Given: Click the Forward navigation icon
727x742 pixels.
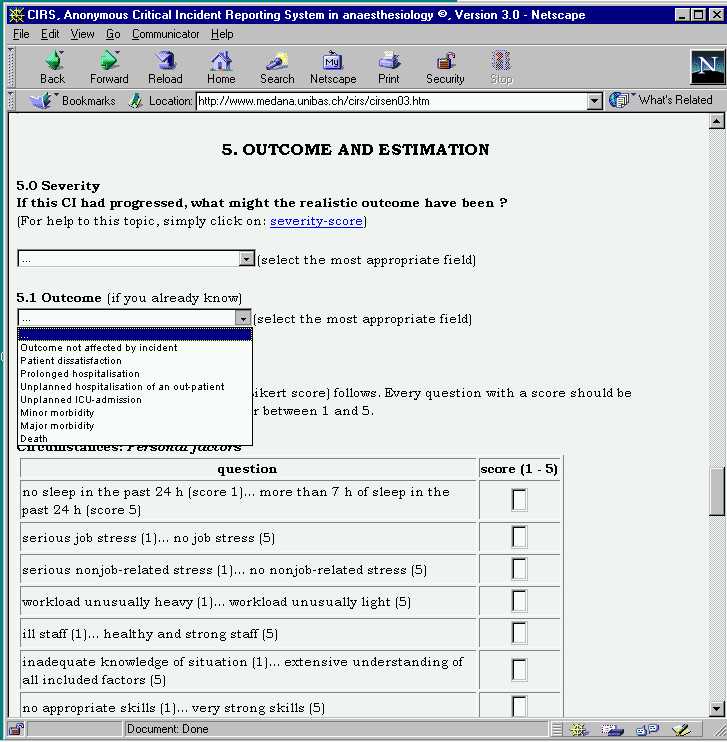Looking at the screenshot, I should [x=109, y=61].
